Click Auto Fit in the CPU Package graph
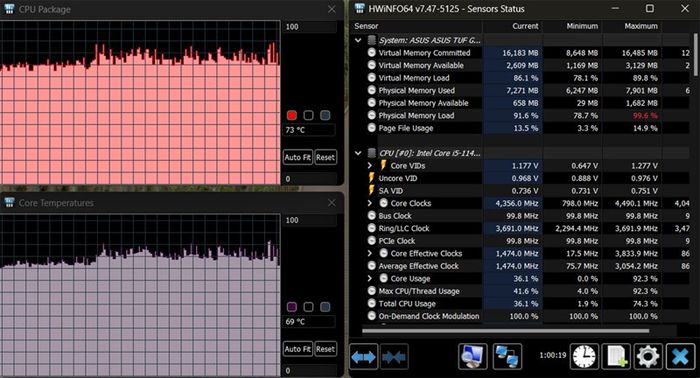700x378 pixels. pos(298,157)
